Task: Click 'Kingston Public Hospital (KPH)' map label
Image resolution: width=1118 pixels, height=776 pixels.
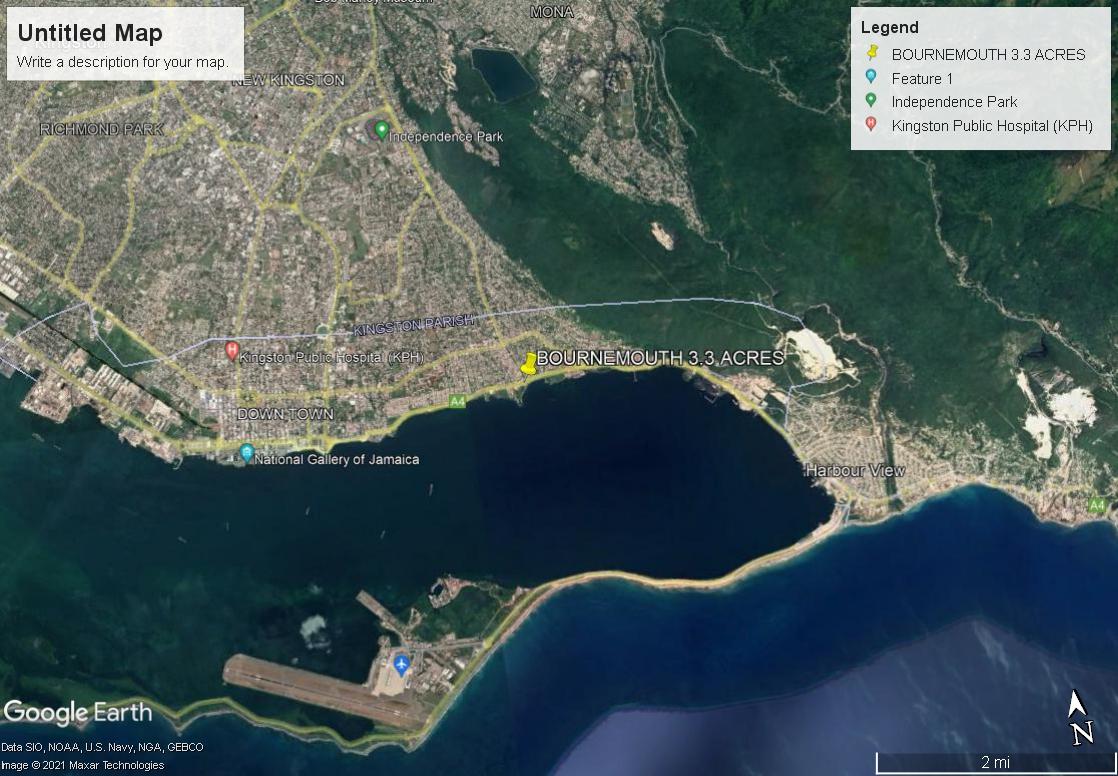Action: [x=332, y=357]
